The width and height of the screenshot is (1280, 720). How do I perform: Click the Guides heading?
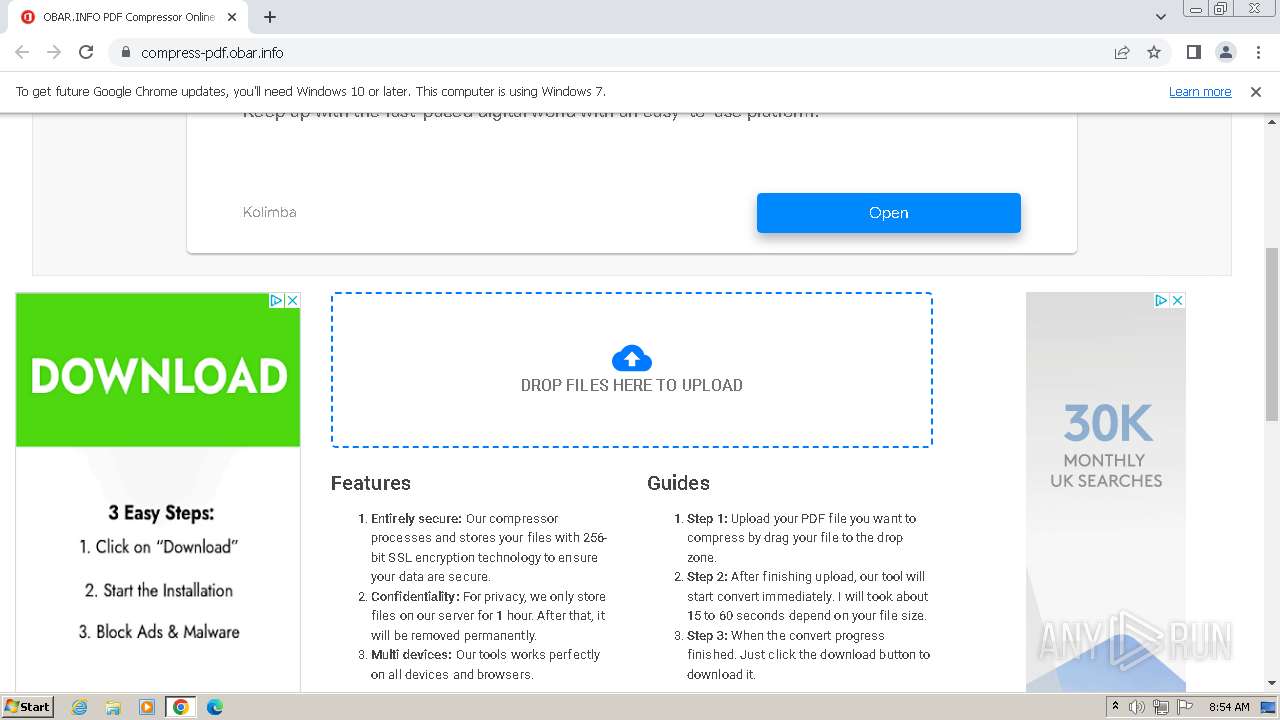pyautogui.click(x=678, y=483)
